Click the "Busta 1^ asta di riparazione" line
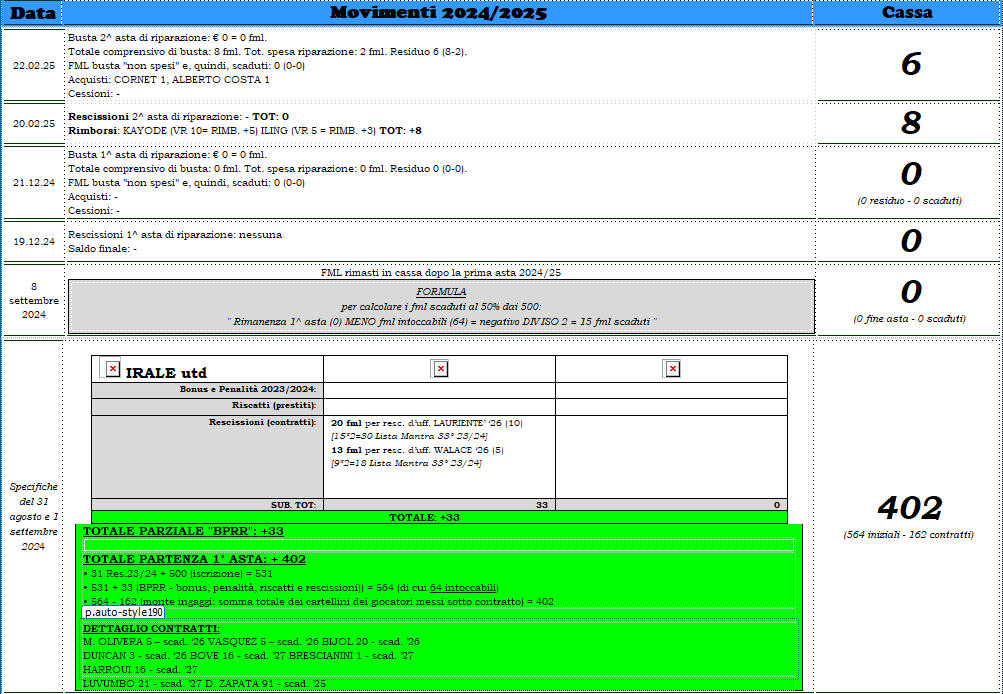The height and width of the screenshot is (694, 1003). (167, 155)
